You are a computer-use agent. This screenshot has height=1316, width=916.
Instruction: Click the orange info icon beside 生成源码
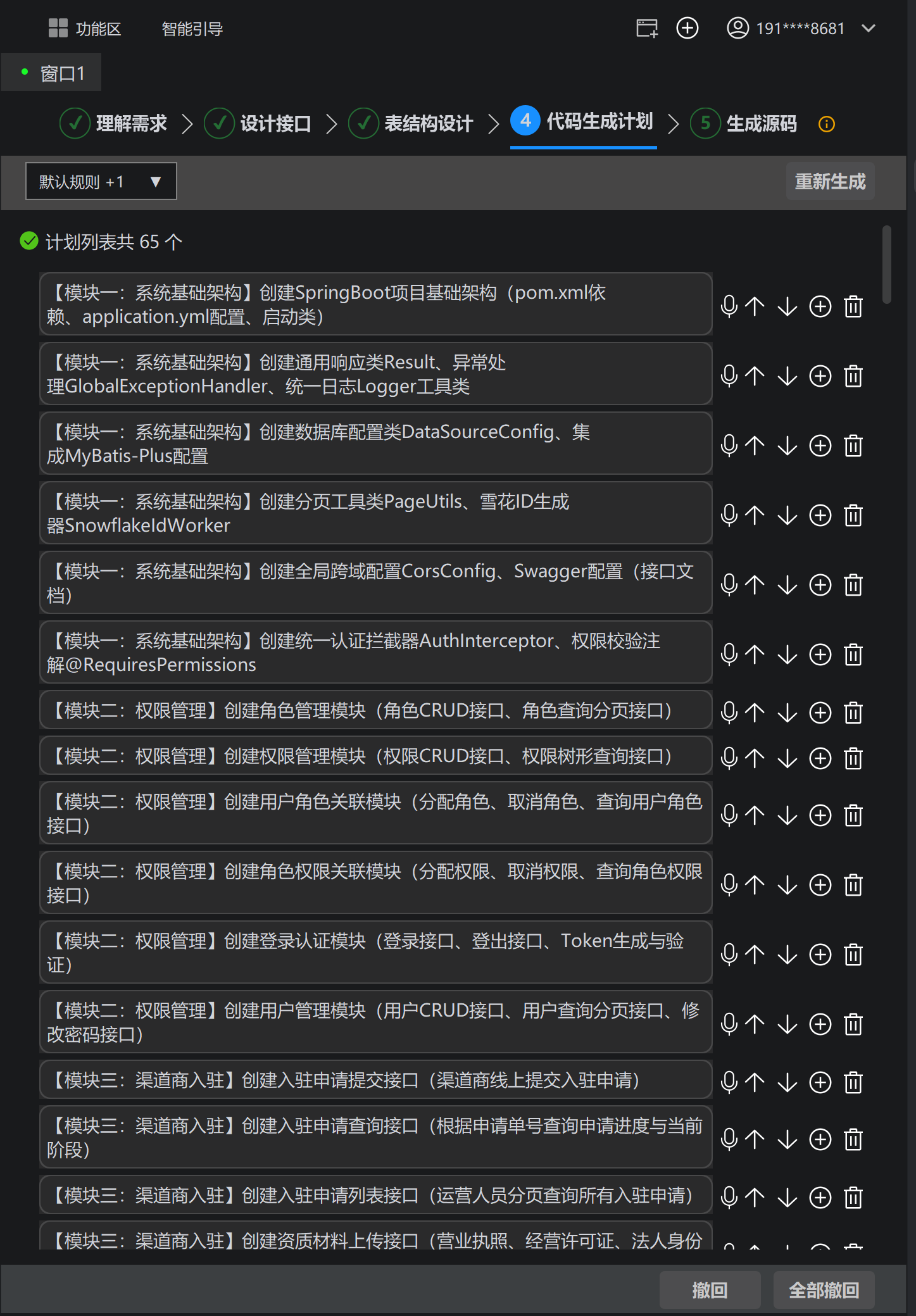tap(827, 123)
